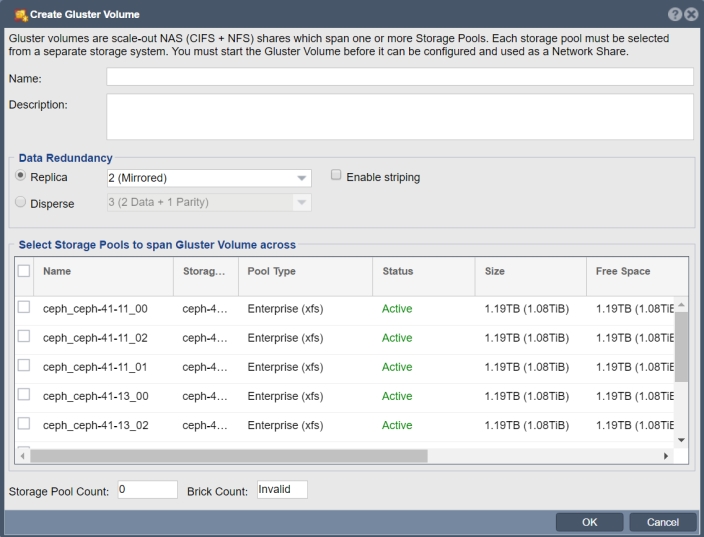Select the Disperse radio button
The height and width of the screenshot is (537, 704).
point(20,202)
